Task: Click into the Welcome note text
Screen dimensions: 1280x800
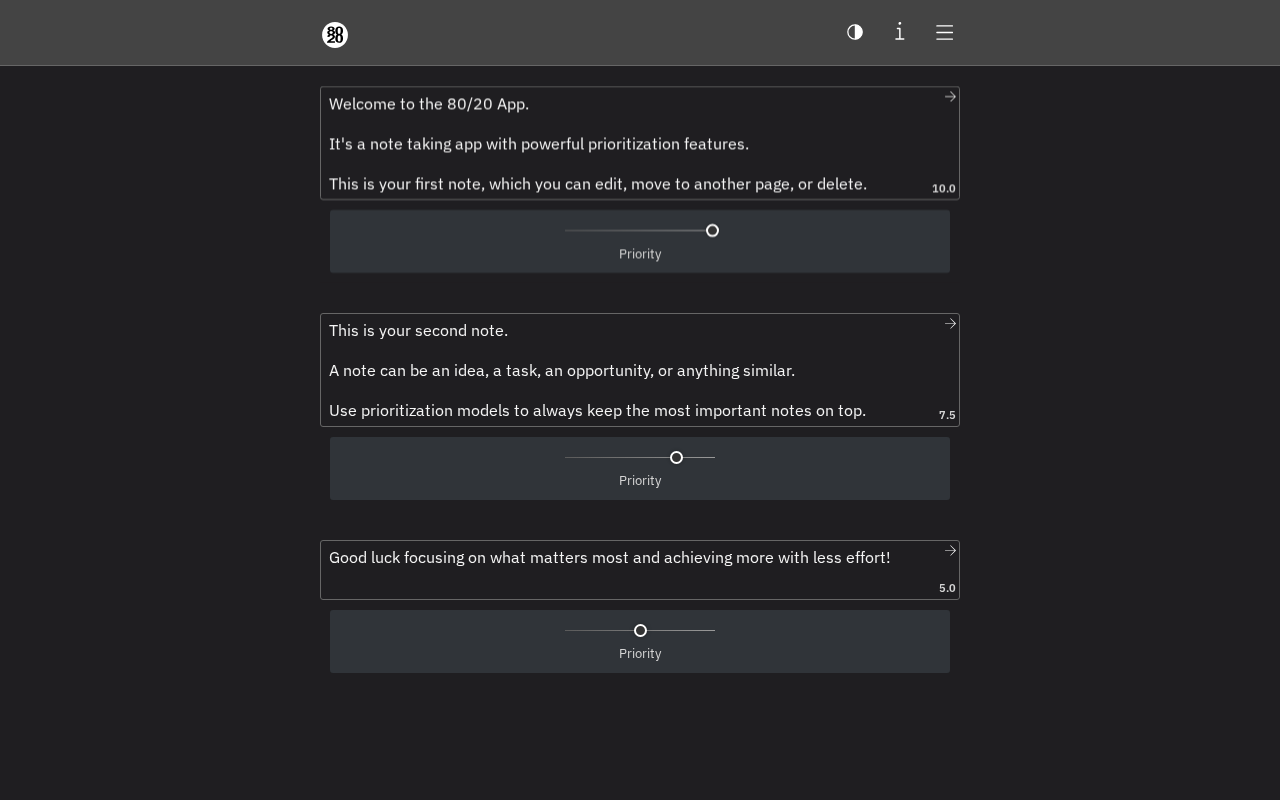Action: [600, 144]
